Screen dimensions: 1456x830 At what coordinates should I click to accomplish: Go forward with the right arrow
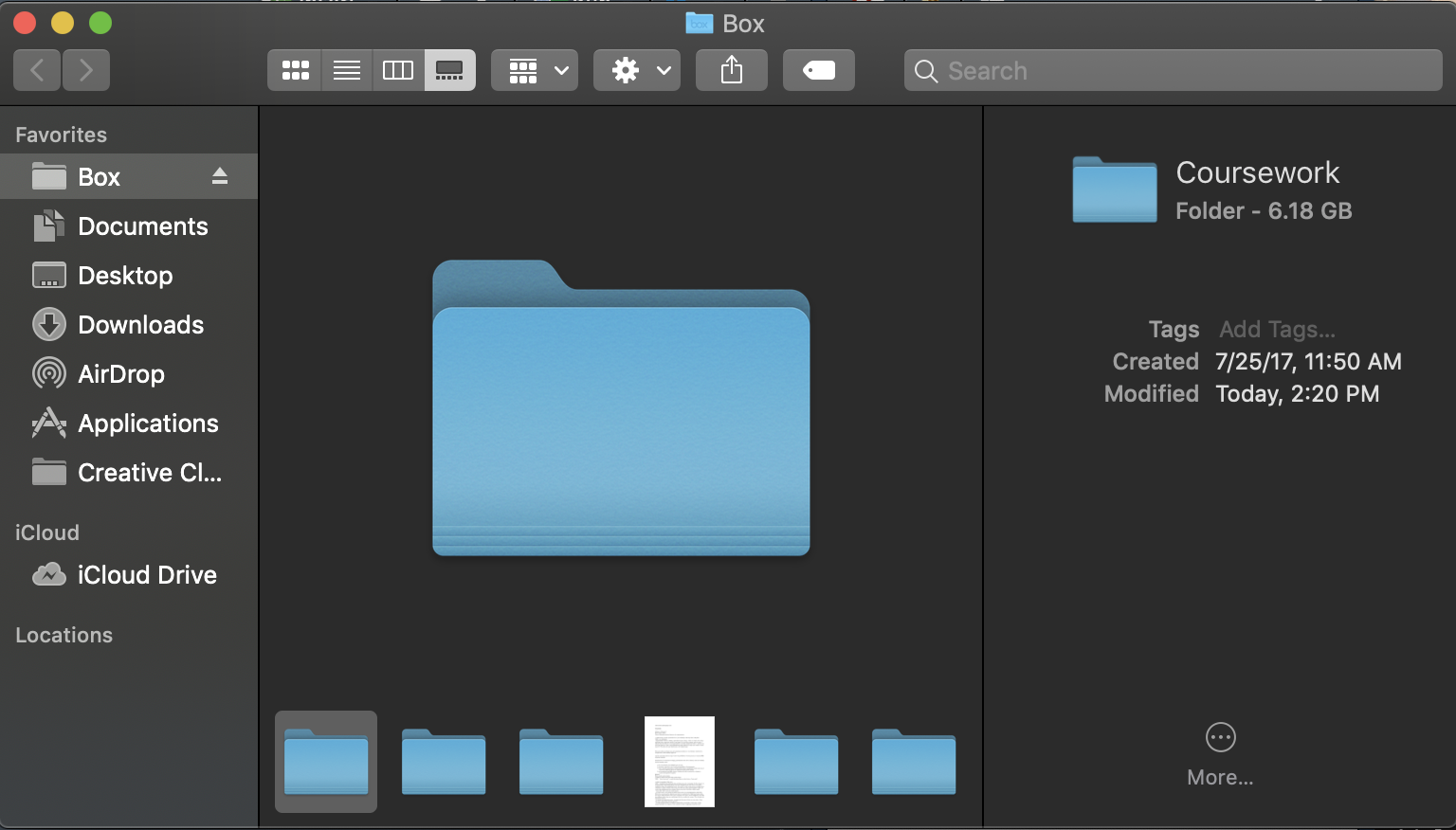pos(86,70)
